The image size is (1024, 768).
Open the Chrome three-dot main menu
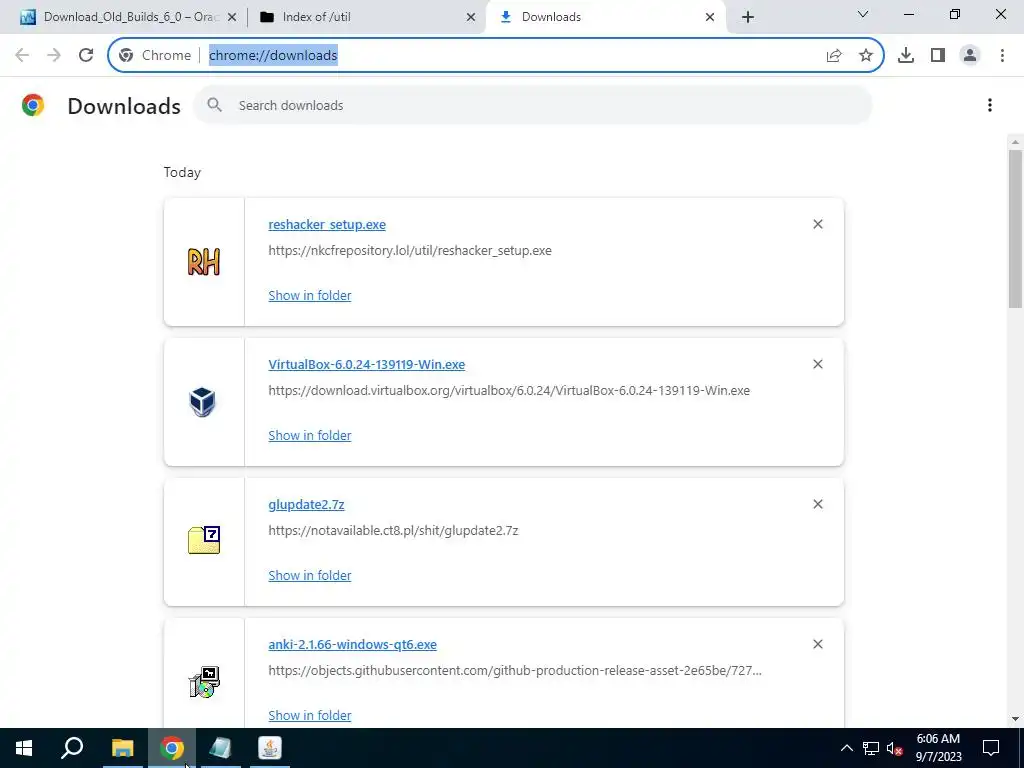[1002, 56]
